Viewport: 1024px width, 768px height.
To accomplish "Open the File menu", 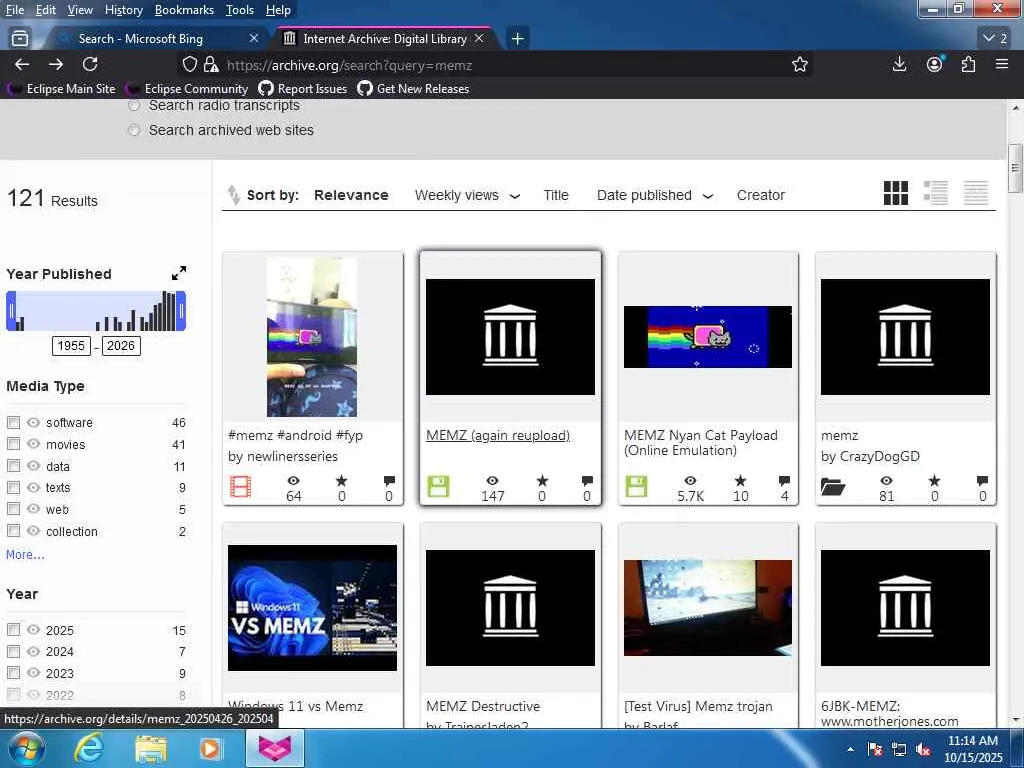I will pyautogui.click(x=14, y=10).
